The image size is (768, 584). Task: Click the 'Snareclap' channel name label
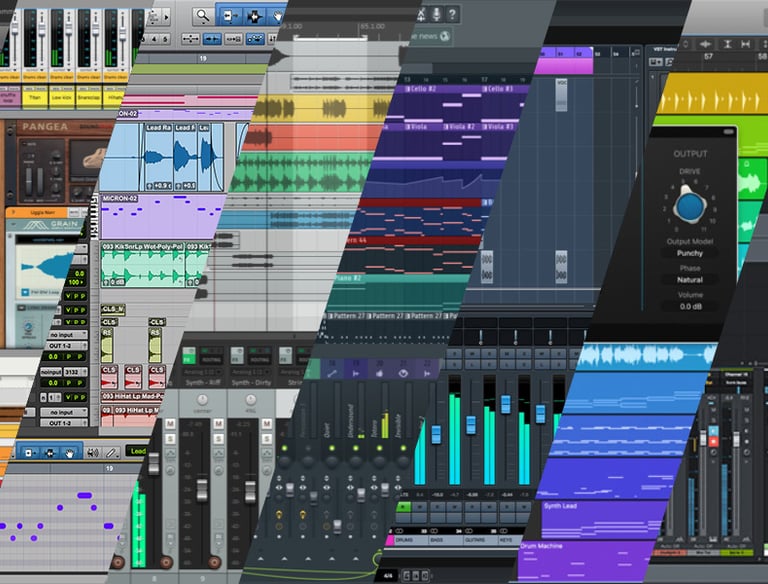click(x=89, y=97)
